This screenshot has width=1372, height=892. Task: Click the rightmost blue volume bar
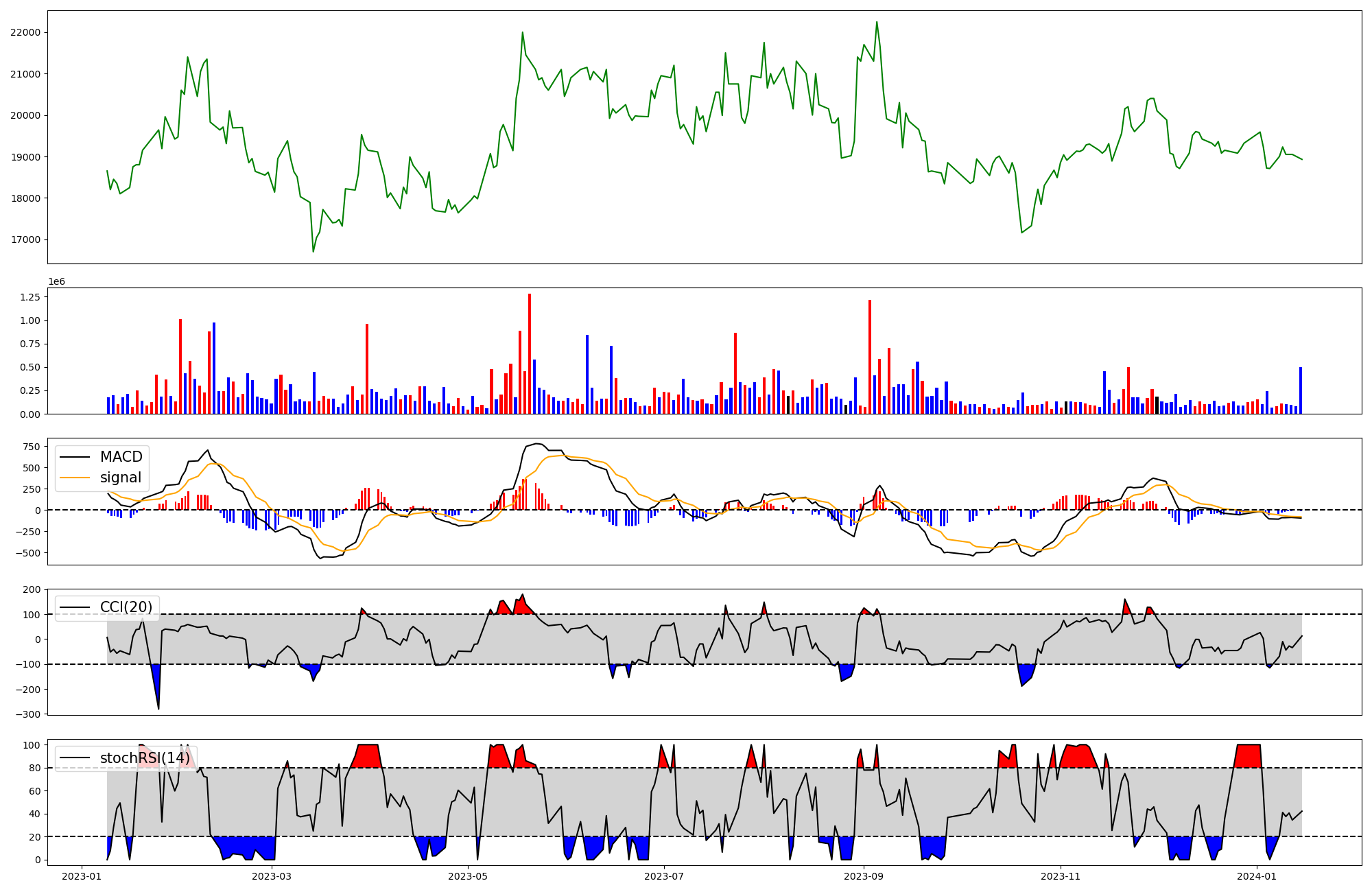tap(1300, 390)
